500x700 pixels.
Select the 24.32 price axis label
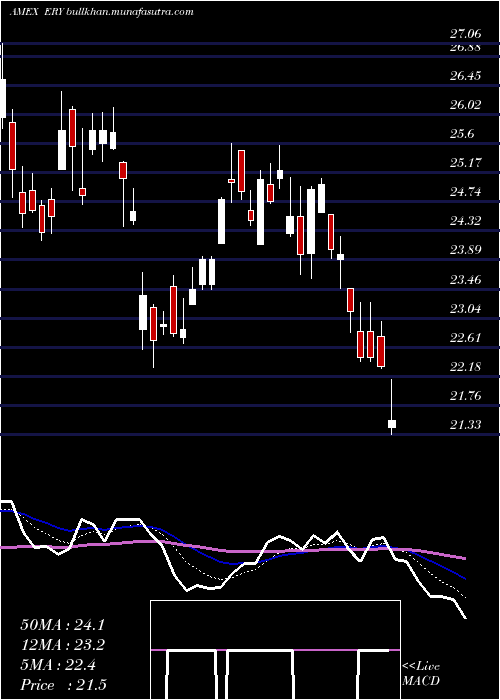[465, 221]
